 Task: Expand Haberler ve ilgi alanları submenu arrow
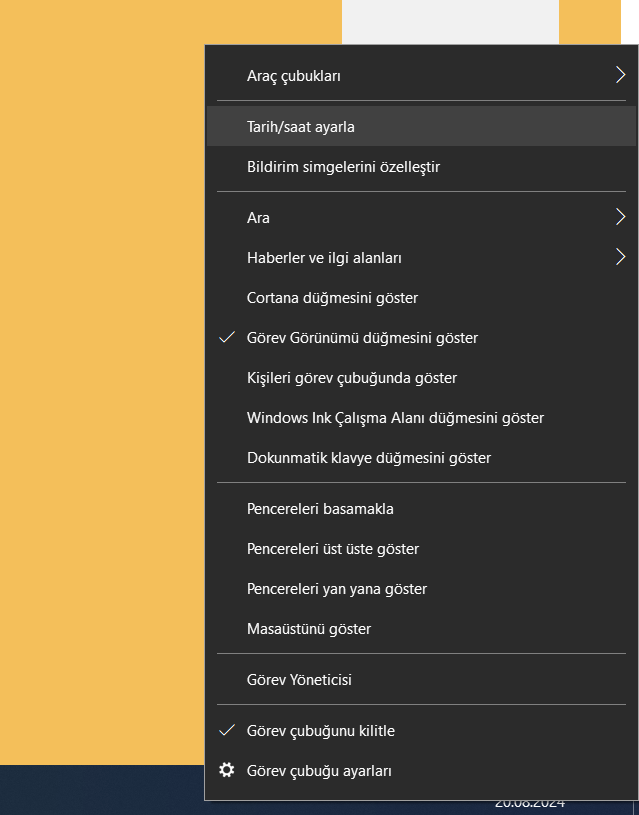(620, 257)
